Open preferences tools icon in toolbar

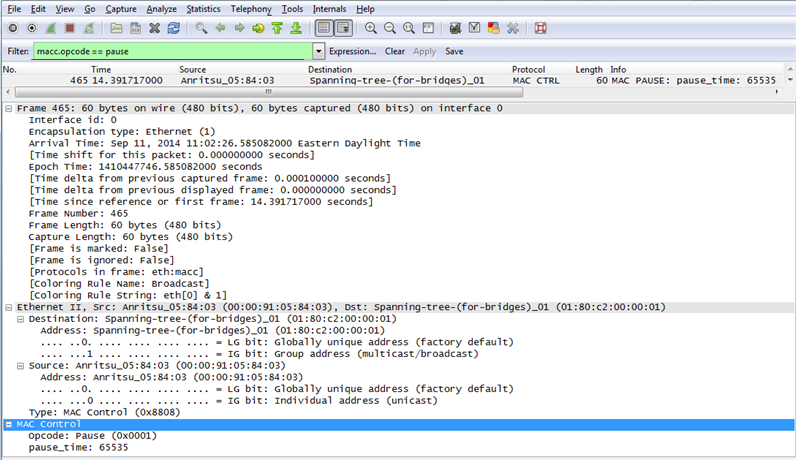513,28
